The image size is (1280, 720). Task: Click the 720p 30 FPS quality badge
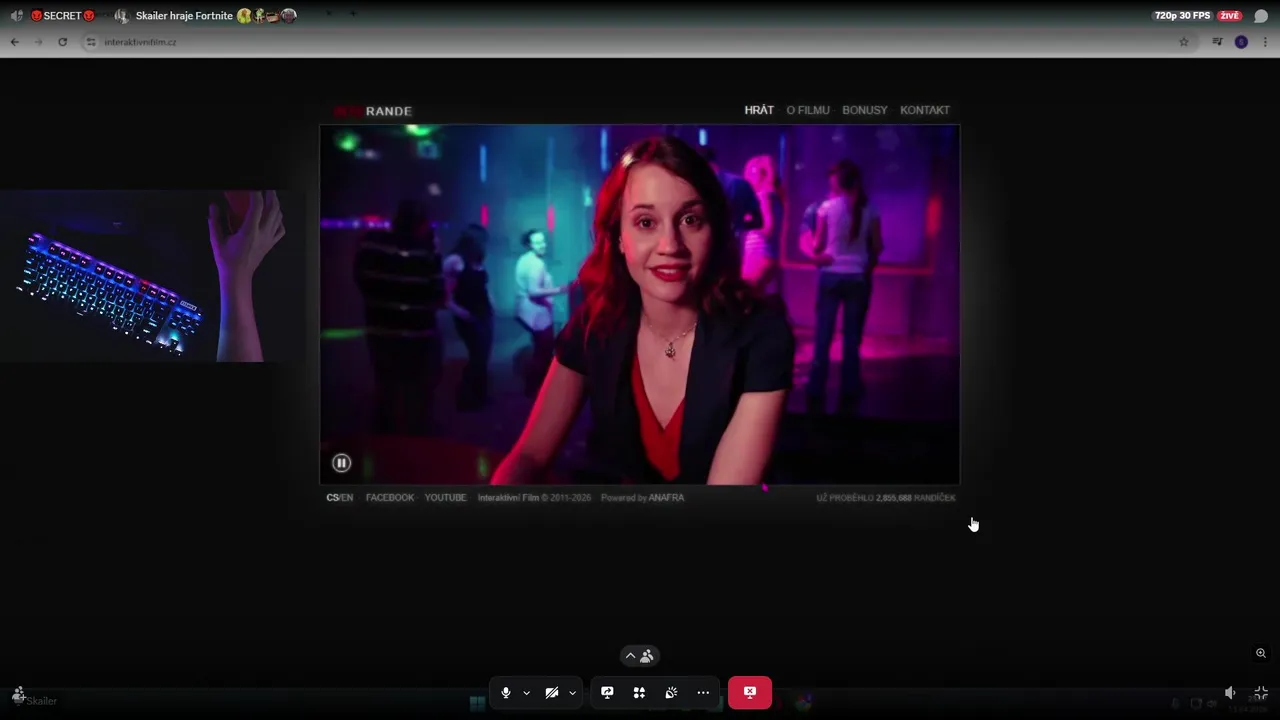coord(1182,16)
